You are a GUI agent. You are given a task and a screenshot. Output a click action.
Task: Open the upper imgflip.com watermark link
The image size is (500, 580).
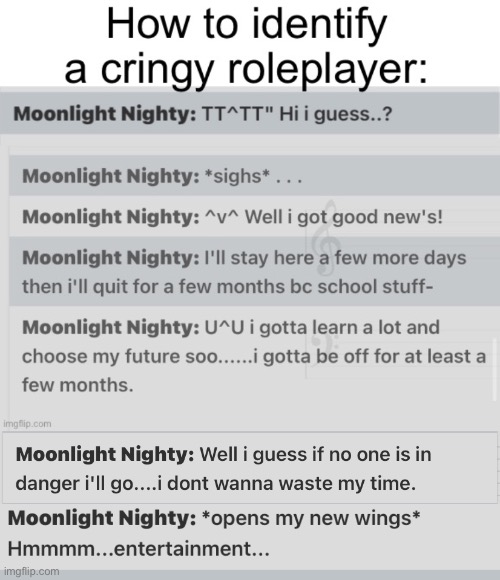pyautogui.click(x=27, y=424)
